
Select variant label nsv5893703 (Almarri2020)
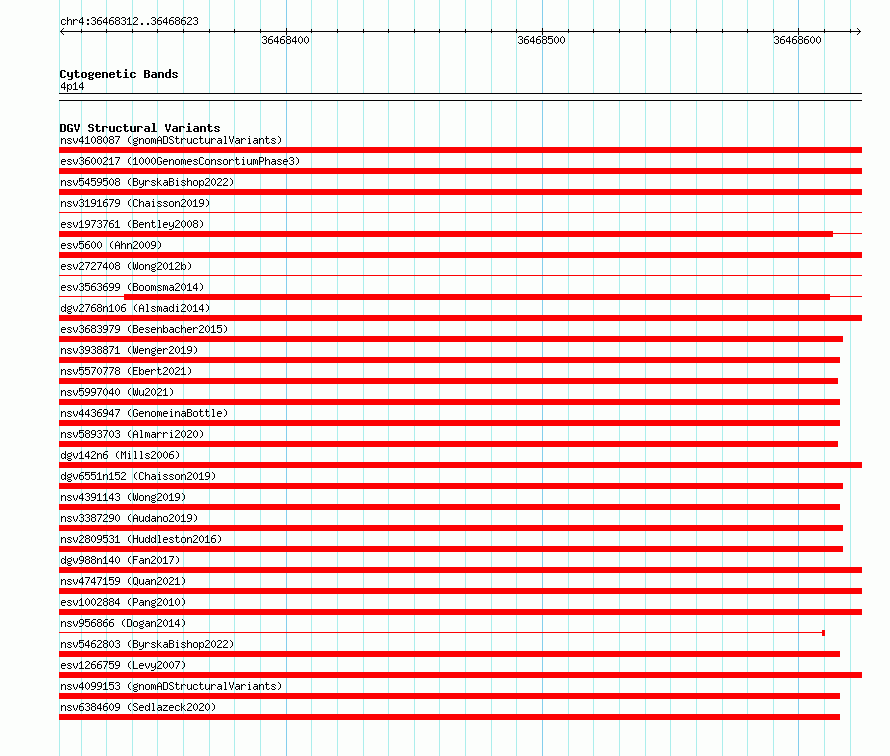132,434
